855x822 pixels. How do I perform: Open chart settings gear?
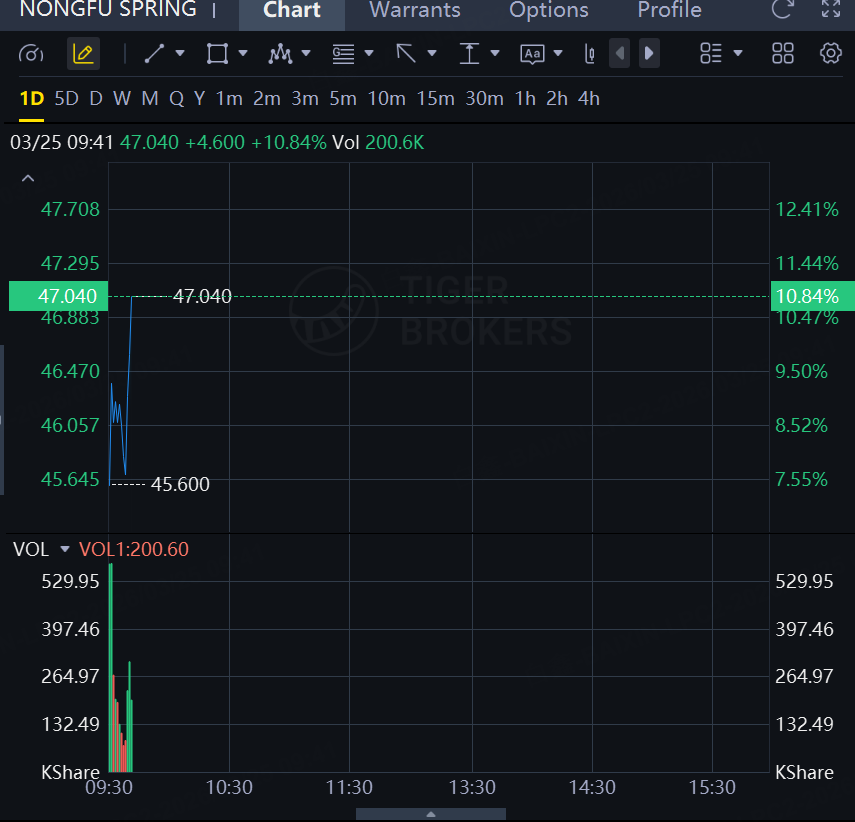[830, 54]
